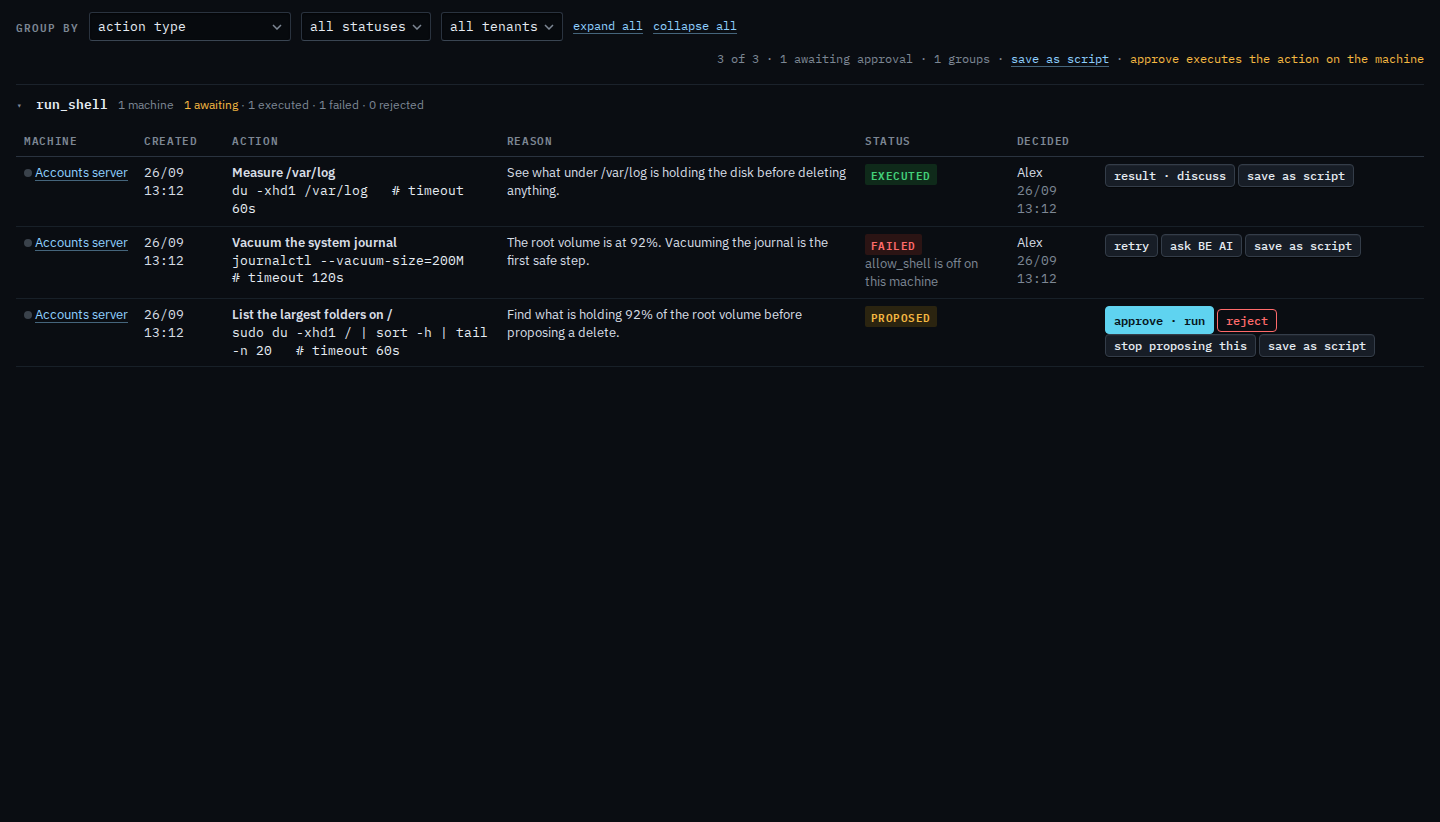Screen dimensions: 1440x822
Task: Click 'ask BE AI' for the failed action
Action: (1201, 246)
